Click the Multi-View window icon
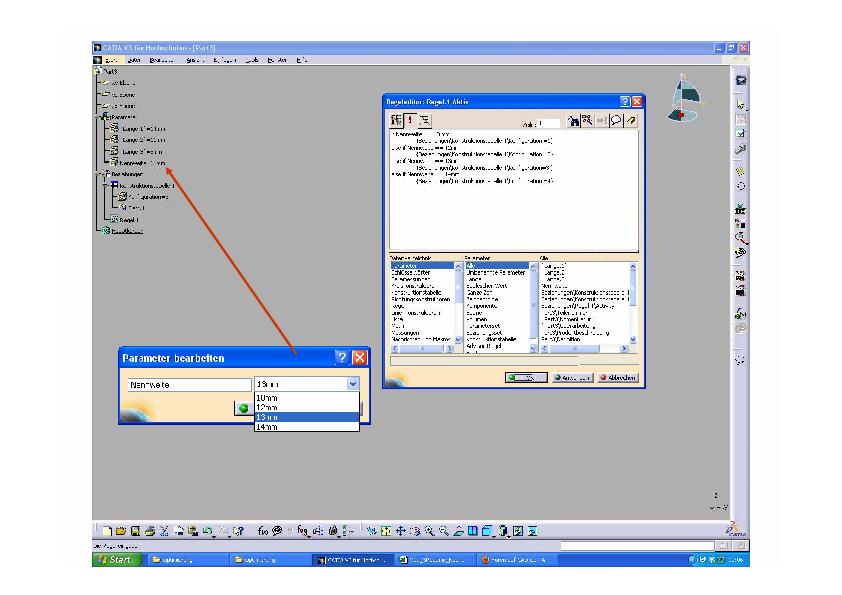 473,531
